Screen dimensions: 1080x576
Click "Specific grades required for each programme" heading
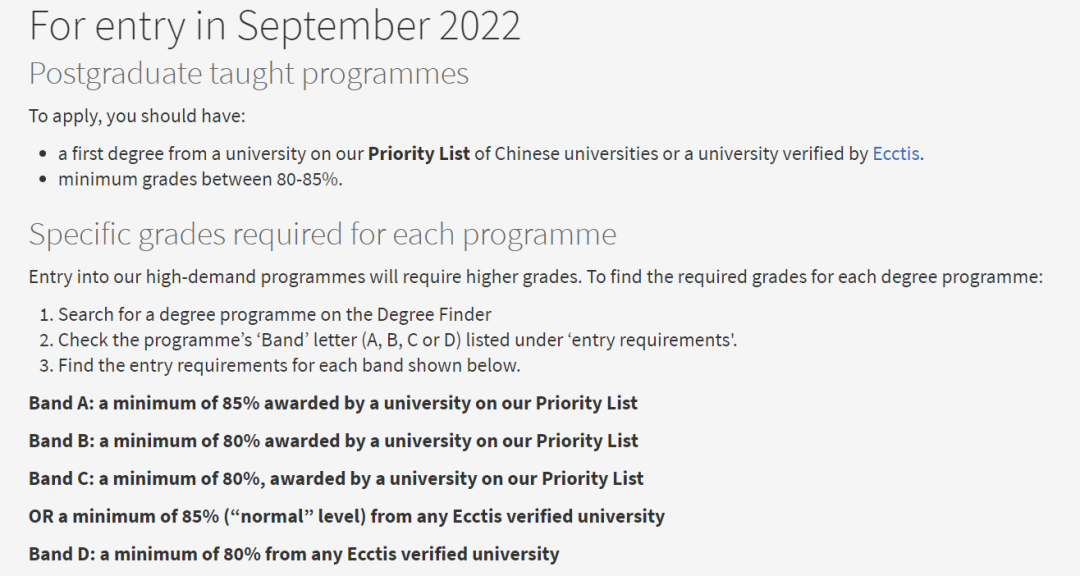click(x=322, y=234)
